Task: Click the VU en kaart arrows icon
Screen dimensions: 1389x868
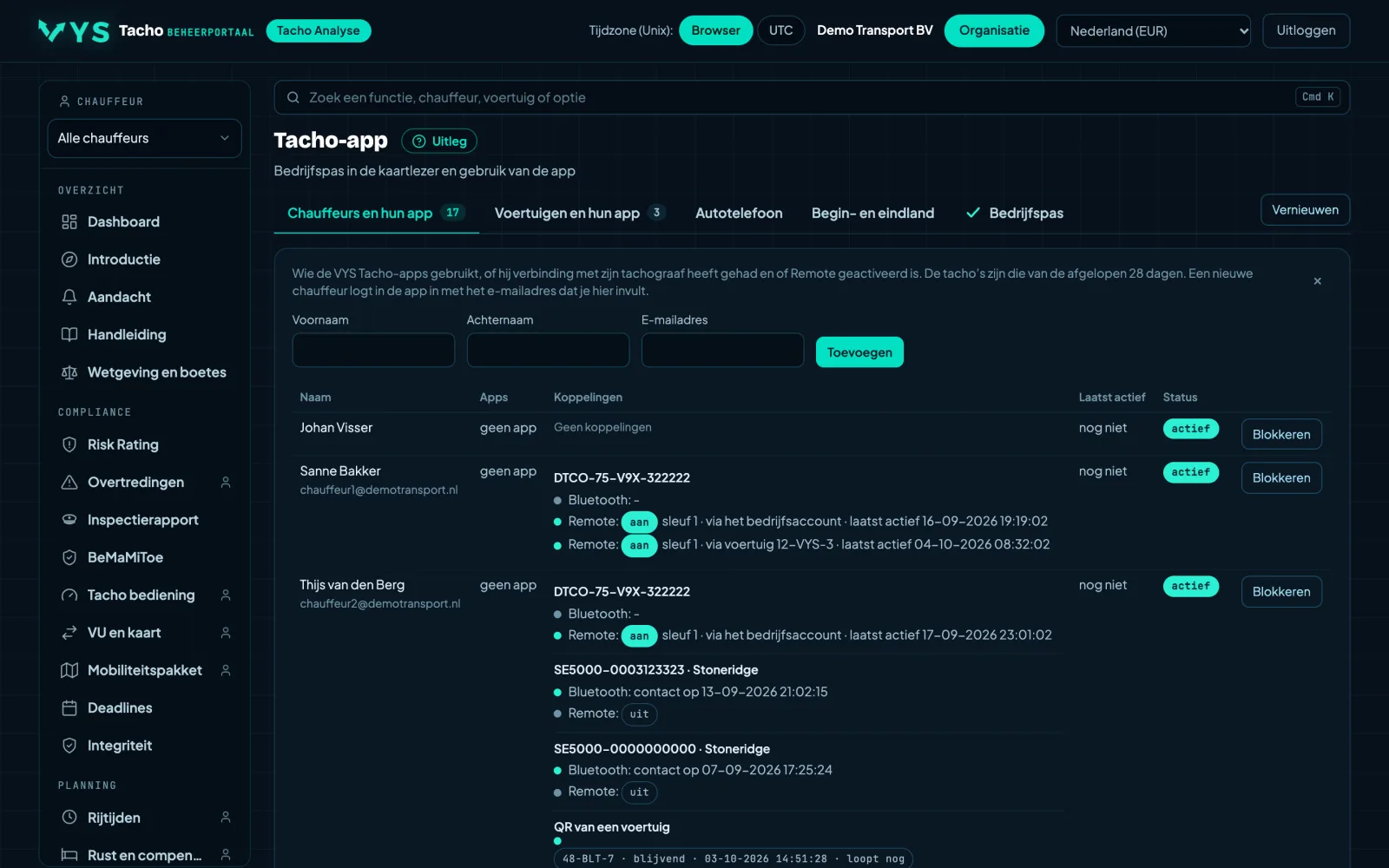Action: click(69, 633)
